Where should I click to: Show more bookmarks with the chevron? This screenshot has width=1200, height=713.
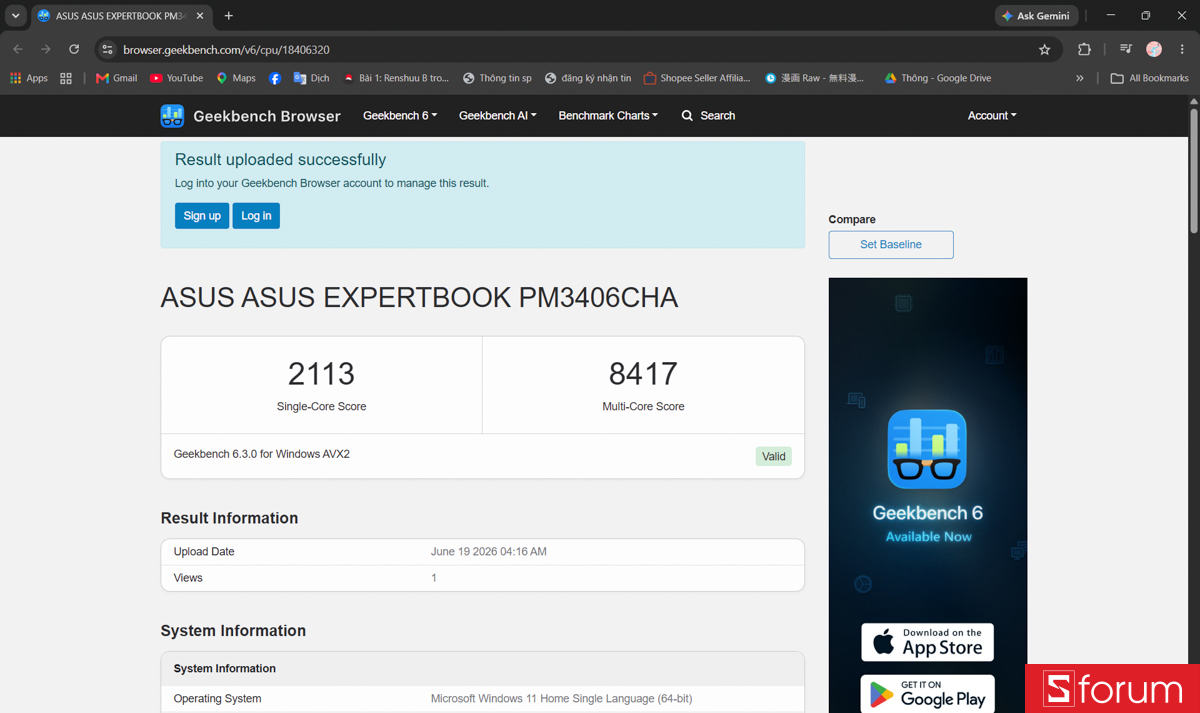[x=1080, y=78]
